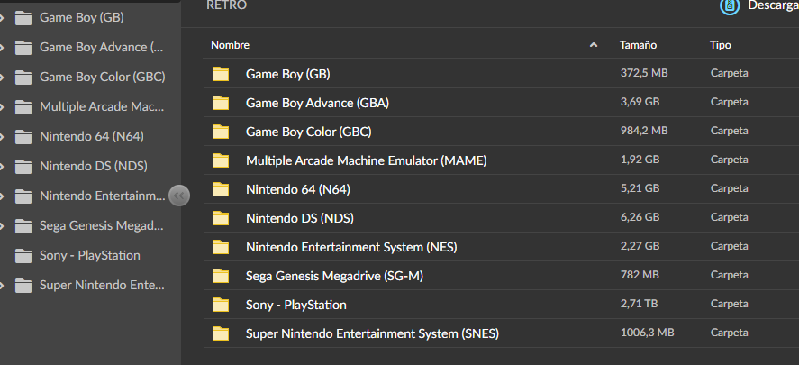This screenshot has height=365, width=799.
Task: Click the Sony - PlayStation folder icon in list
Action: 221,305
